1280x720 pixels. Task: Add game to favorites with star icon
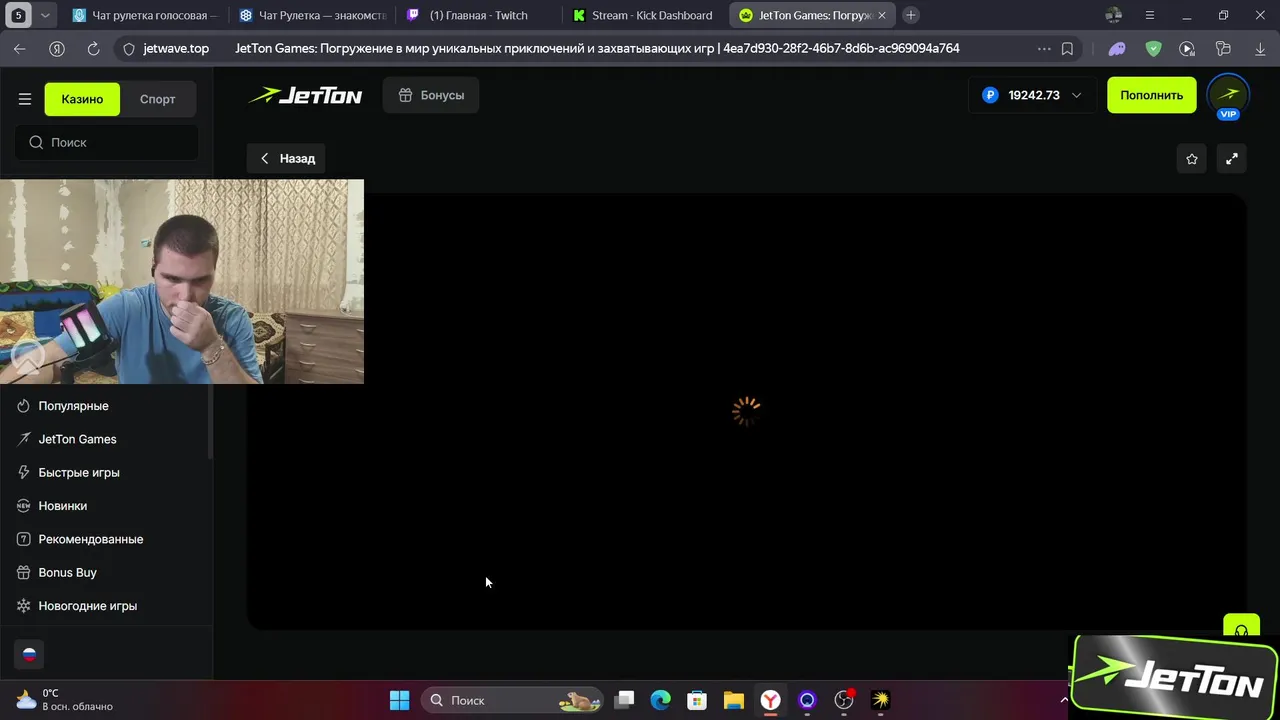coord(1192,158)
